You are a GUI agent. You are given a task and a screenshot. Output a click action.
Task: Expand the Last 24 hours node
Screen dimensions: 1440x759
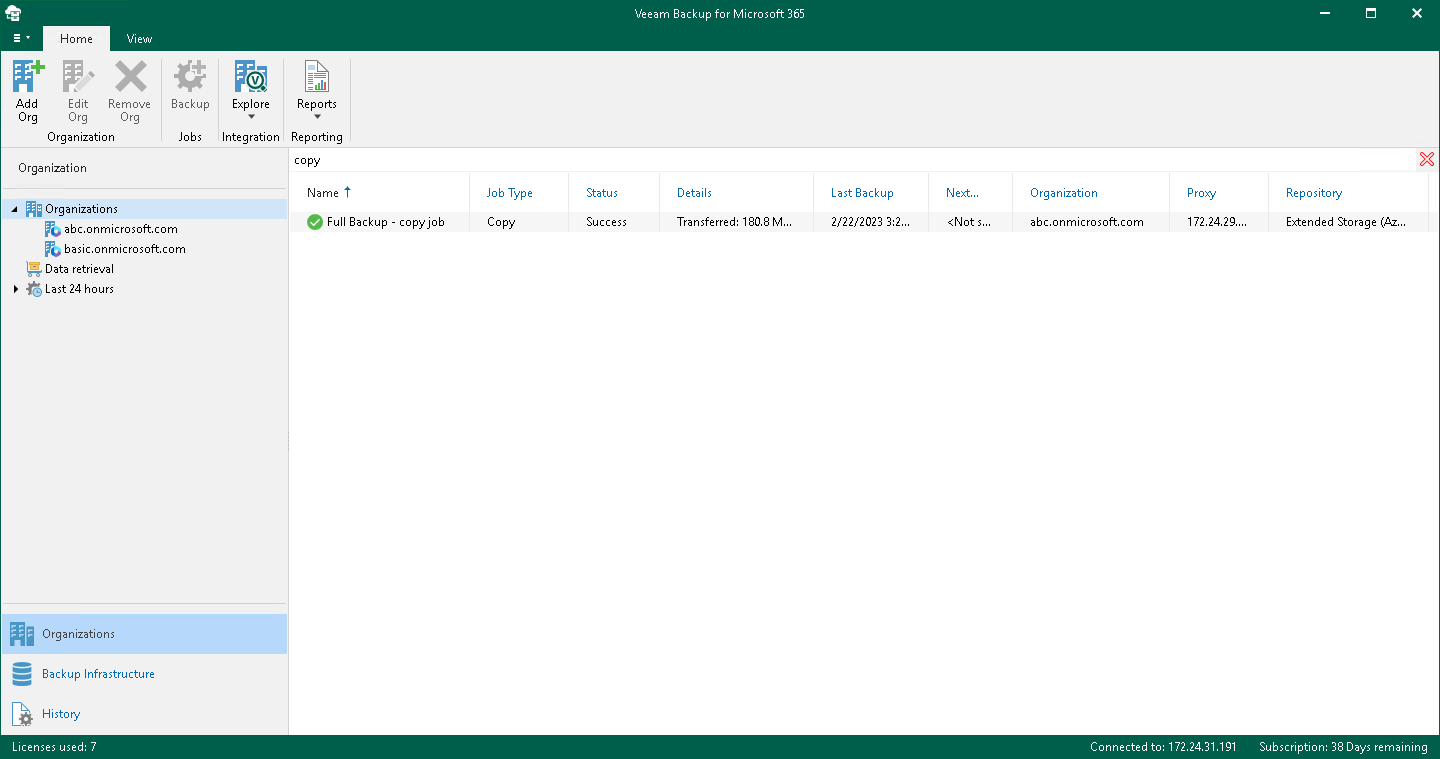[15, 289]
